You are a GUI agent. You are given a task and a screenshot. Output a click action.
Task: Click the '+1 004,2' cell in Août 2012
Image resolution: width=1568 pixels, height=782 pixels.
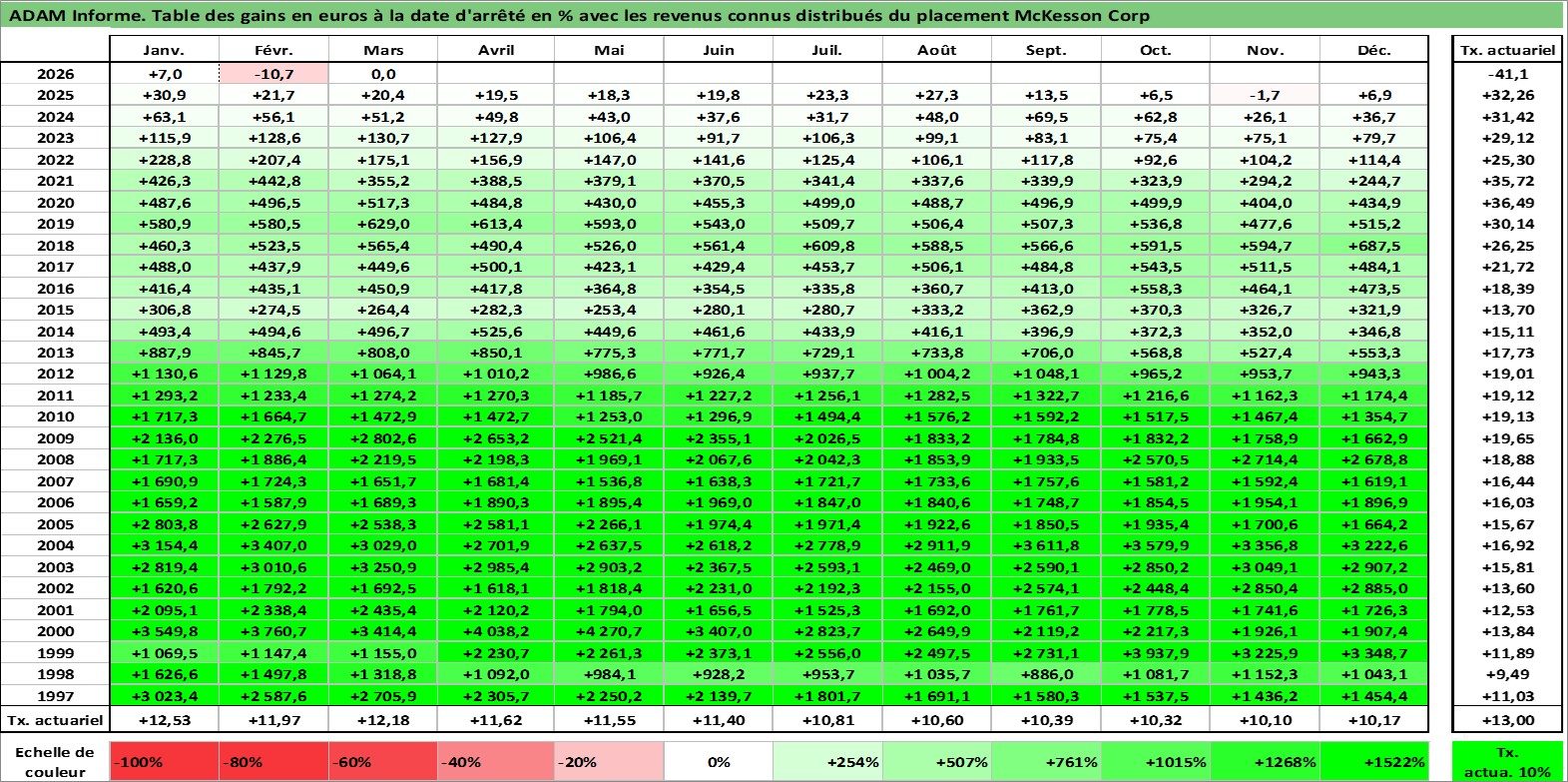937,374
